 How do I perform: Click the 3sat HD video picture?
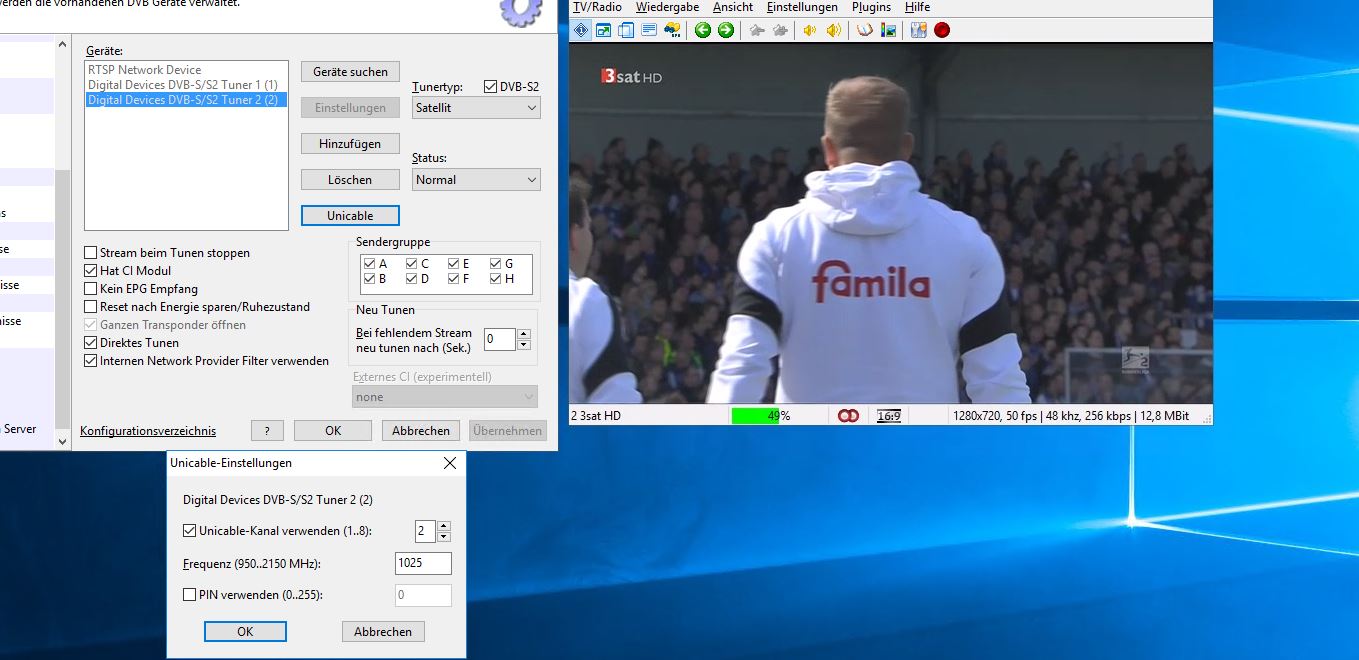[x=890, y=222]
